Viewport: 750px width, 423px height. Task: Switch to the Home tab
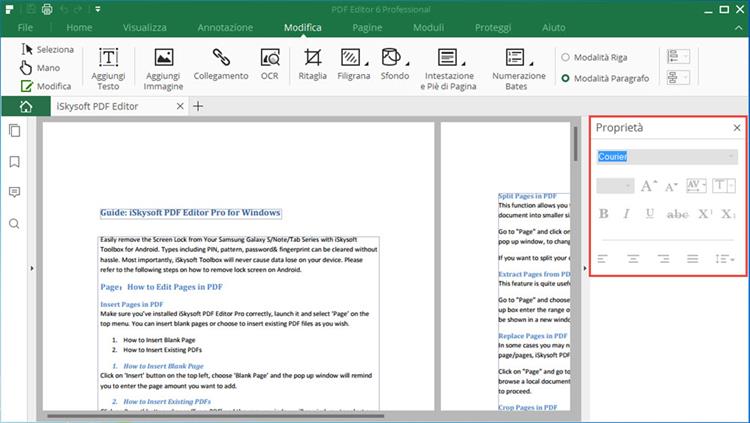click(79, 28)
